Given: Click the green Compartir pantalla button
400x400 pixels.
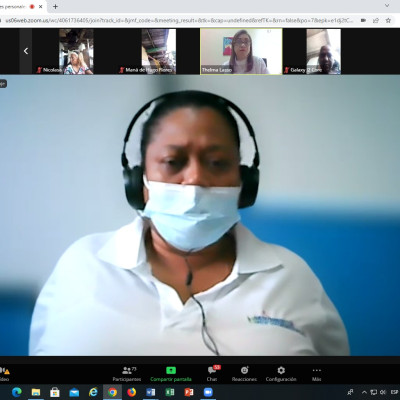Looking at the screenshot, I should pos(171,374).
